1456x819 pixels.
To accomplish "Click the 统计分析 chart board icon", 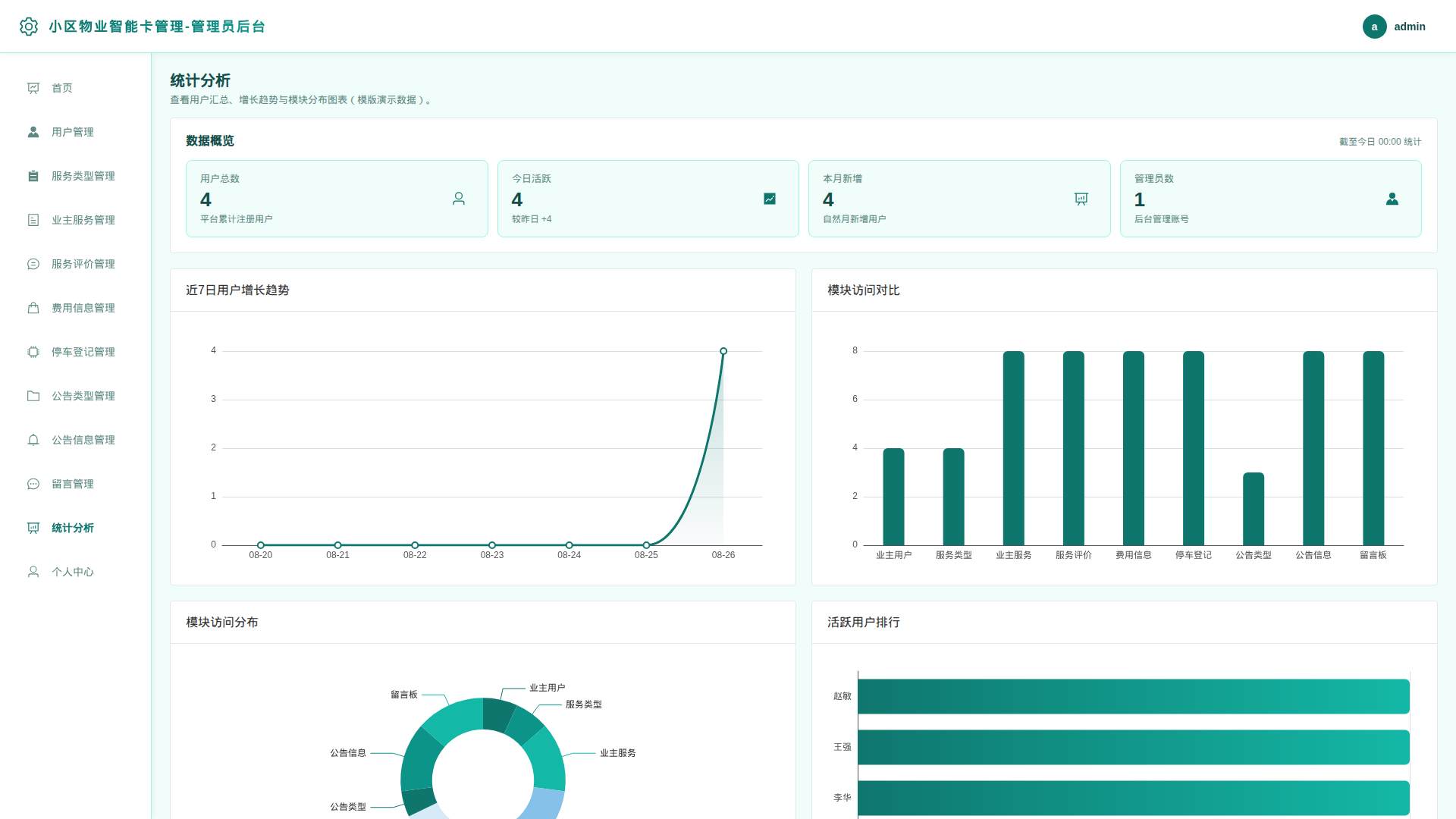I will 33,528.
